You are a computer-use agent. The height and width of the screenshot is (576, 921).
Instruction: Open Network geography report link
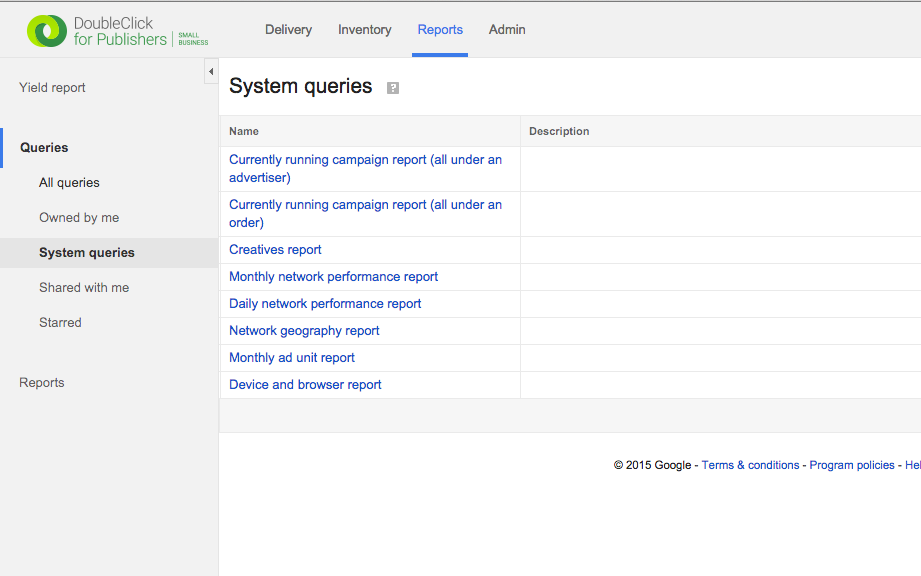(304, 331)
